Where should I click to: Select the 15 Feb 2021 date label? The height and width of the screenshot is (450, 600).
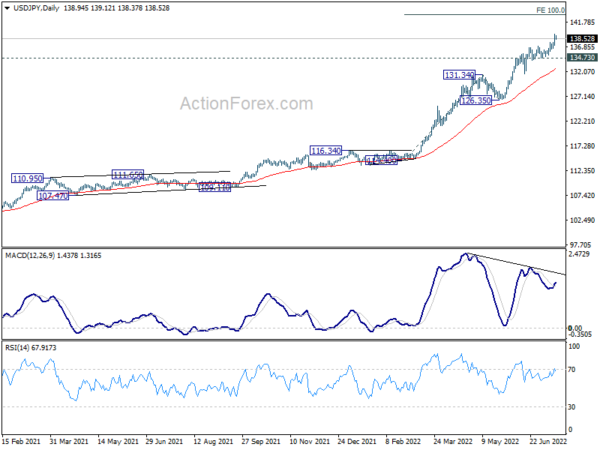point(21,441)
